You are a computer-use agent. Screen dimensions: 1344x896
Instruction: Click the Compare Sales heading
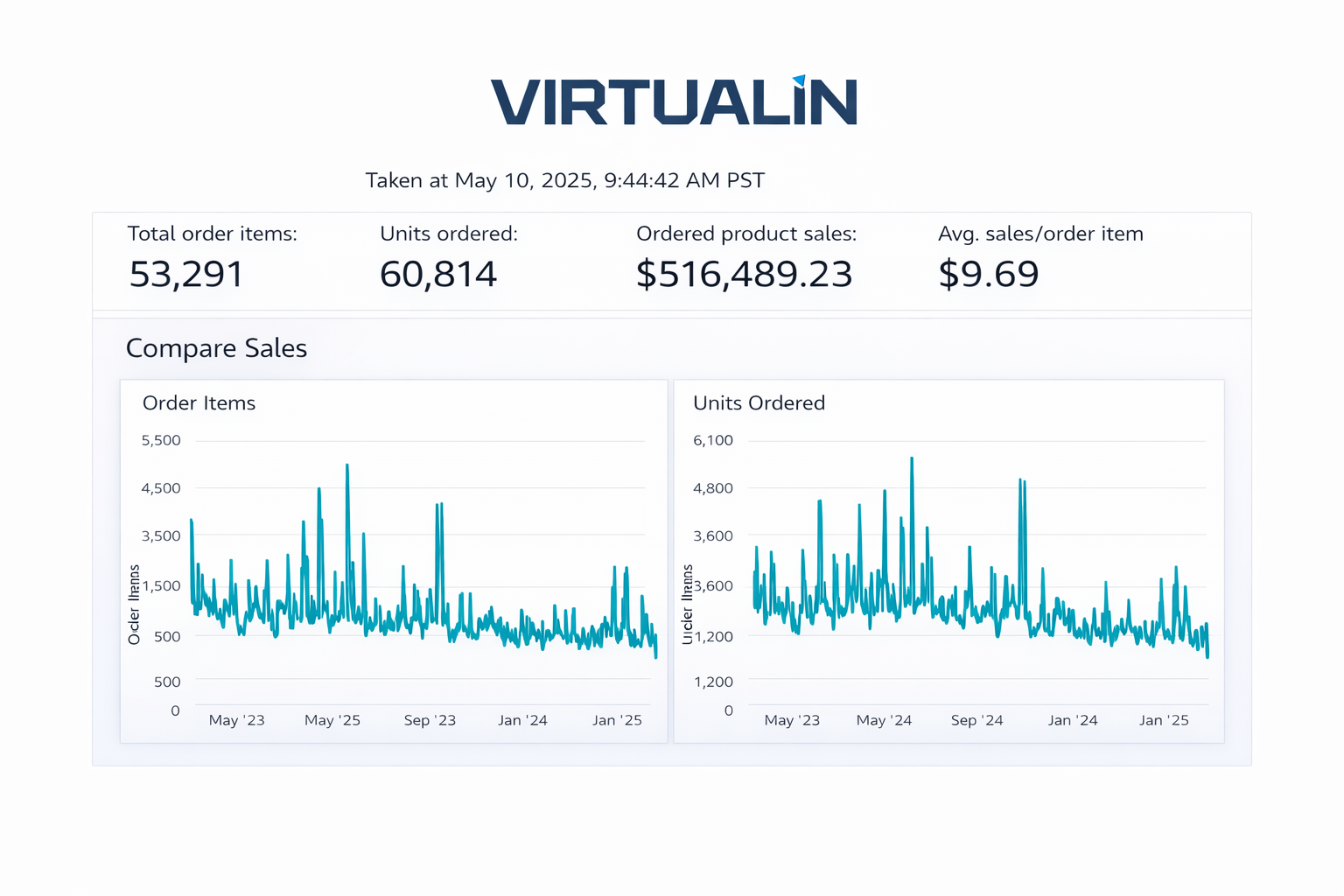pyautogui.click(x=216, y=348)
